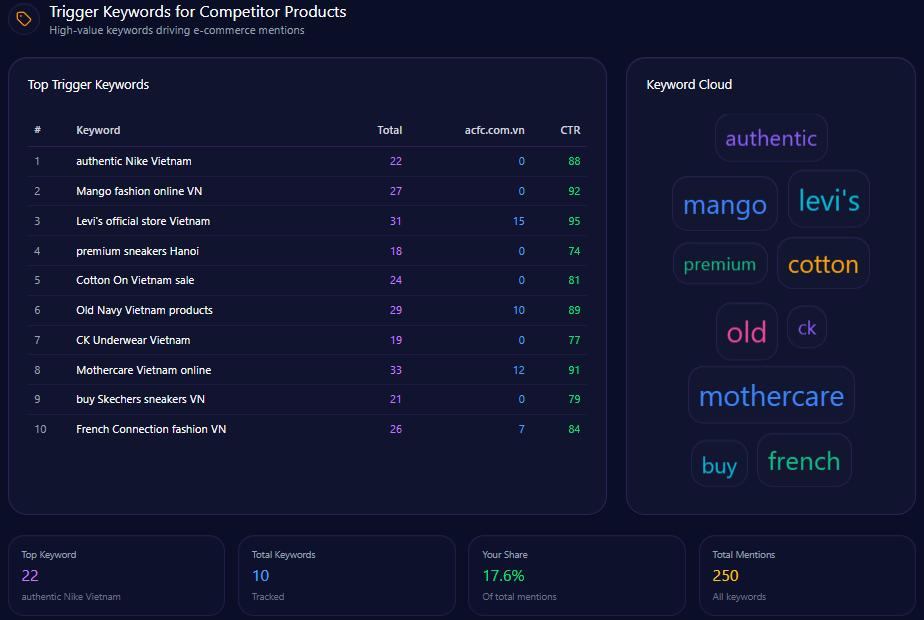Select the 'authentic' keyword cloud tag

point(771,138)
